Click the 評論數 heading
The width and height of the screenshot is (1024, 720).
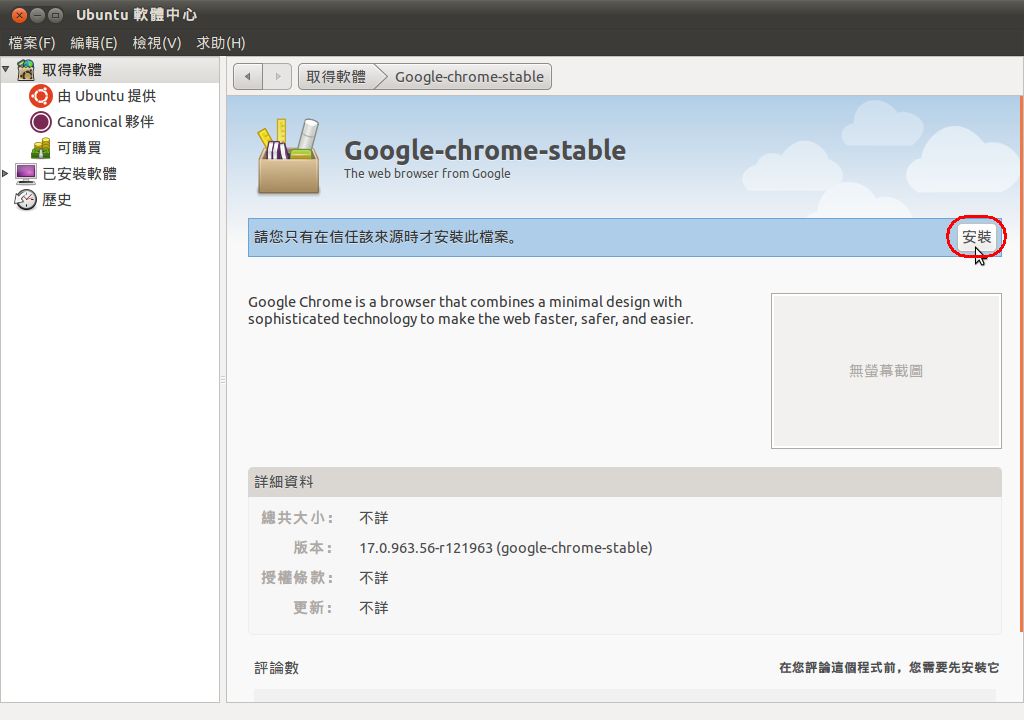click(x=276, y=668)
